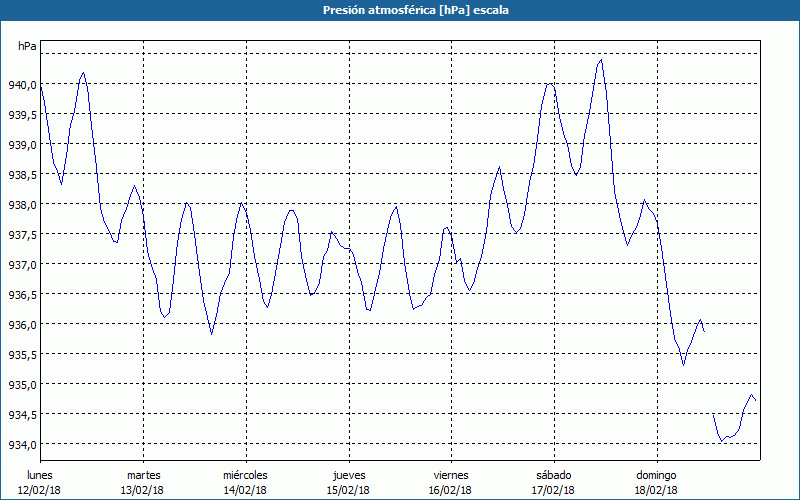Click the highest peak of the pressure curve

pyautogui.click(x=600, y=60)
